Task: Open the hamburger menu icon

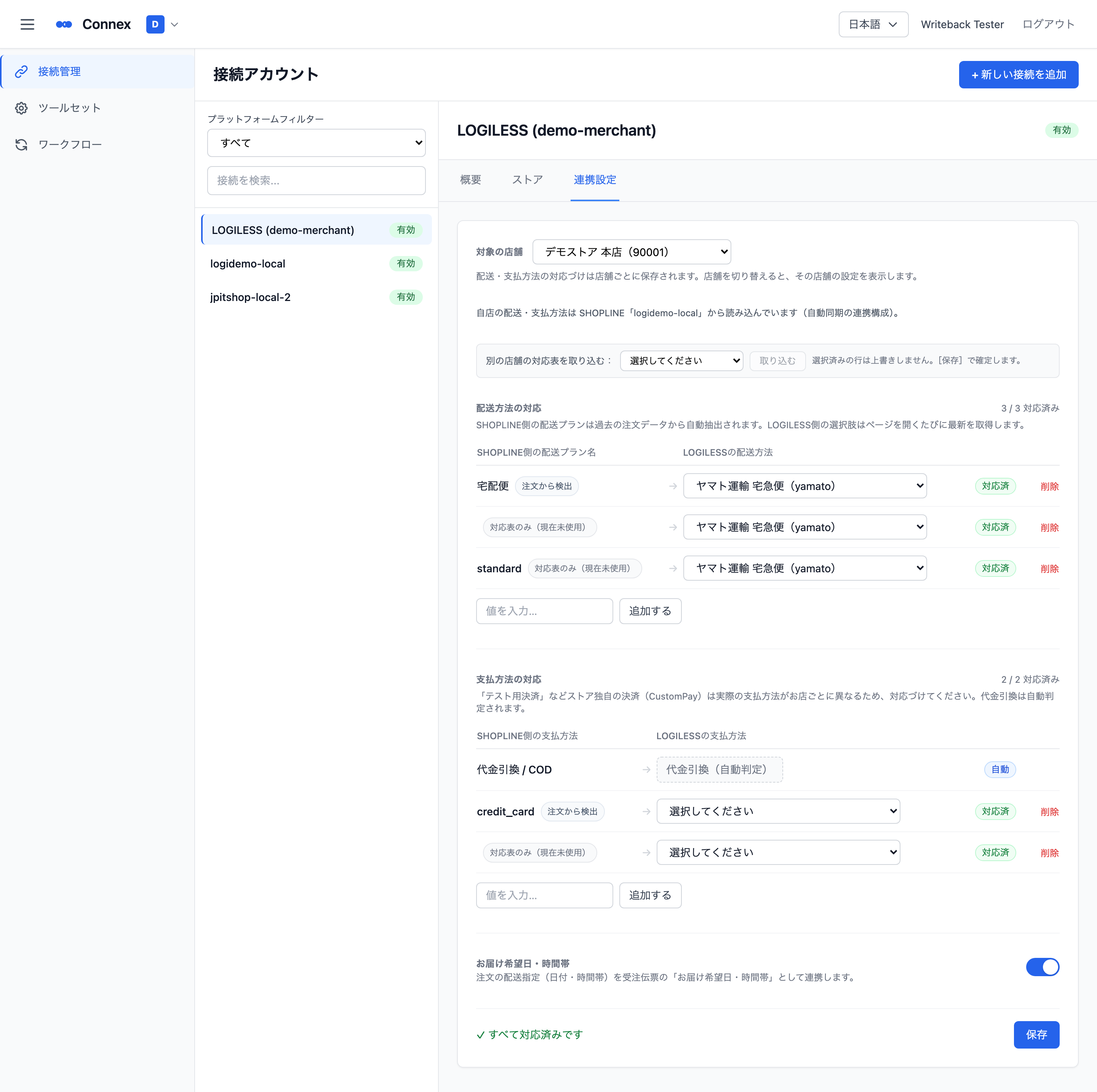Action: pyautogui.click(x=27, y=24)
